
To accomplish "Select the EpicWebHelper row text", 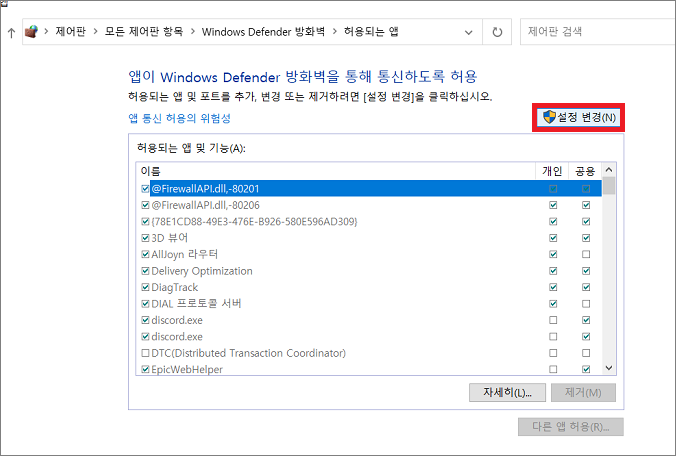I will [187, 369].
